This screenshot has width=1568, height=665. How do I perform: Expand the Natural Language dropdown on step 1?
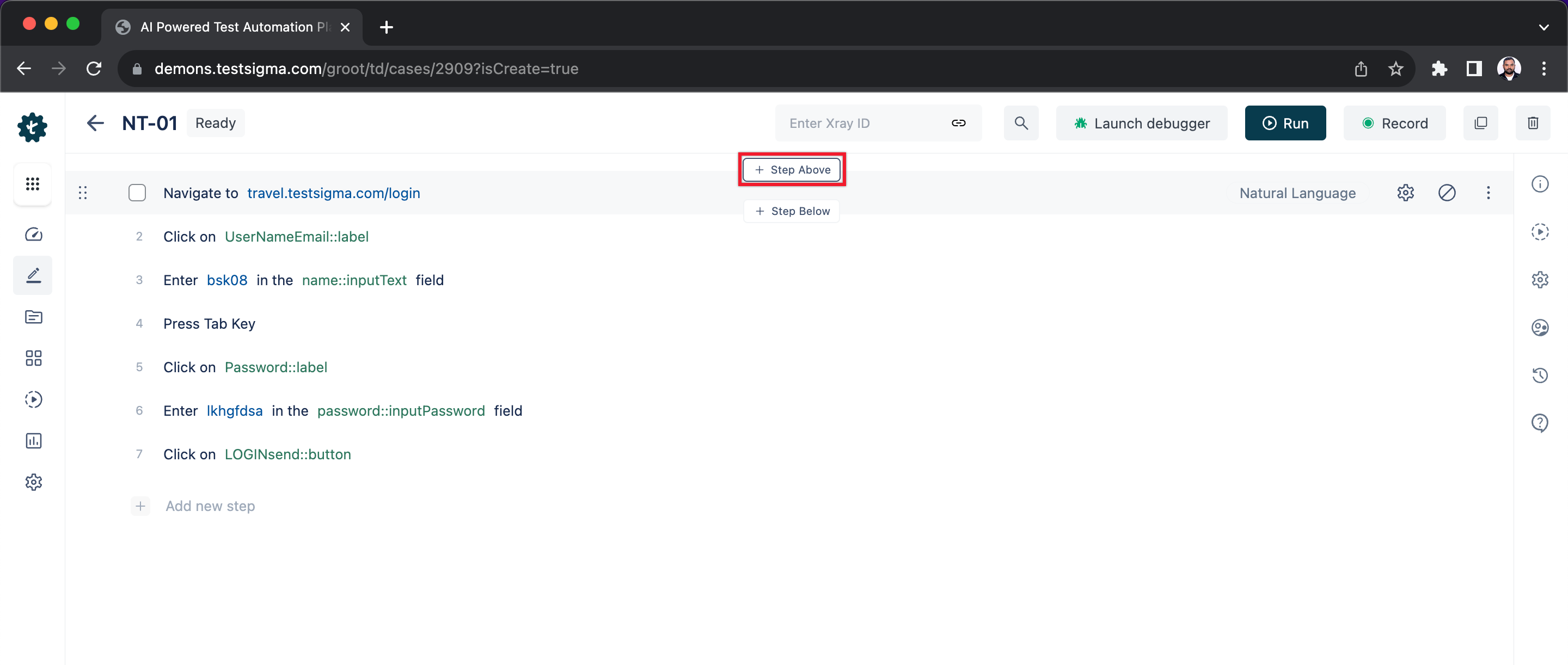[x=1298, y=192]
